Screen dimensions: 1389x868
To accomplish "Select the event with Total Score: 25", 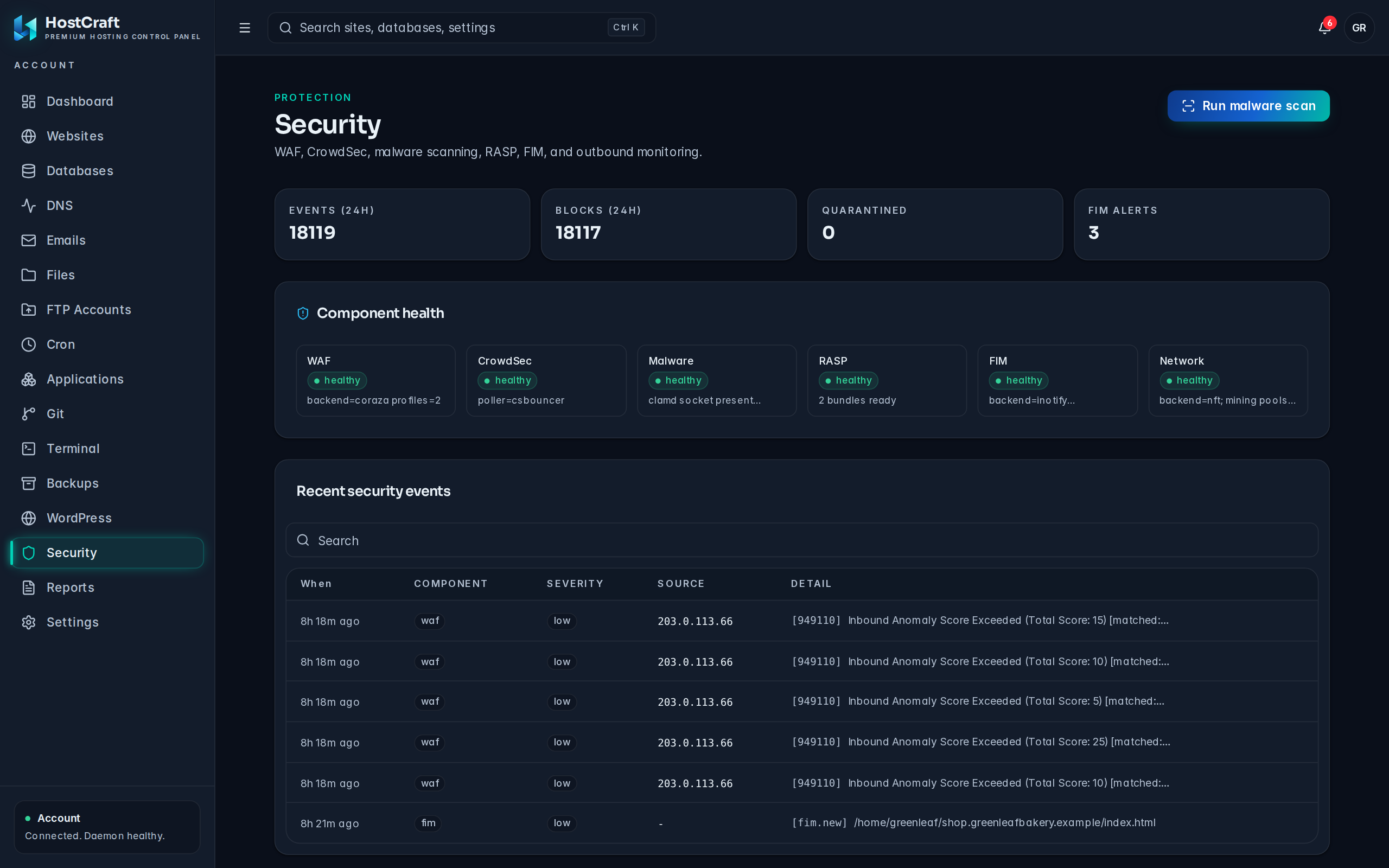I will [802, 742].
